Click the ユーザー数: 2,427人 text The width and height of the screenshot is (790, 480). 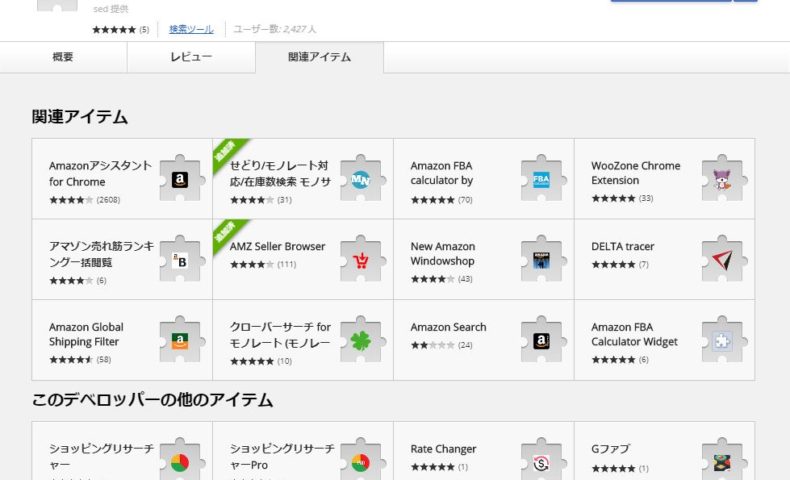click(x=275, y=29)
